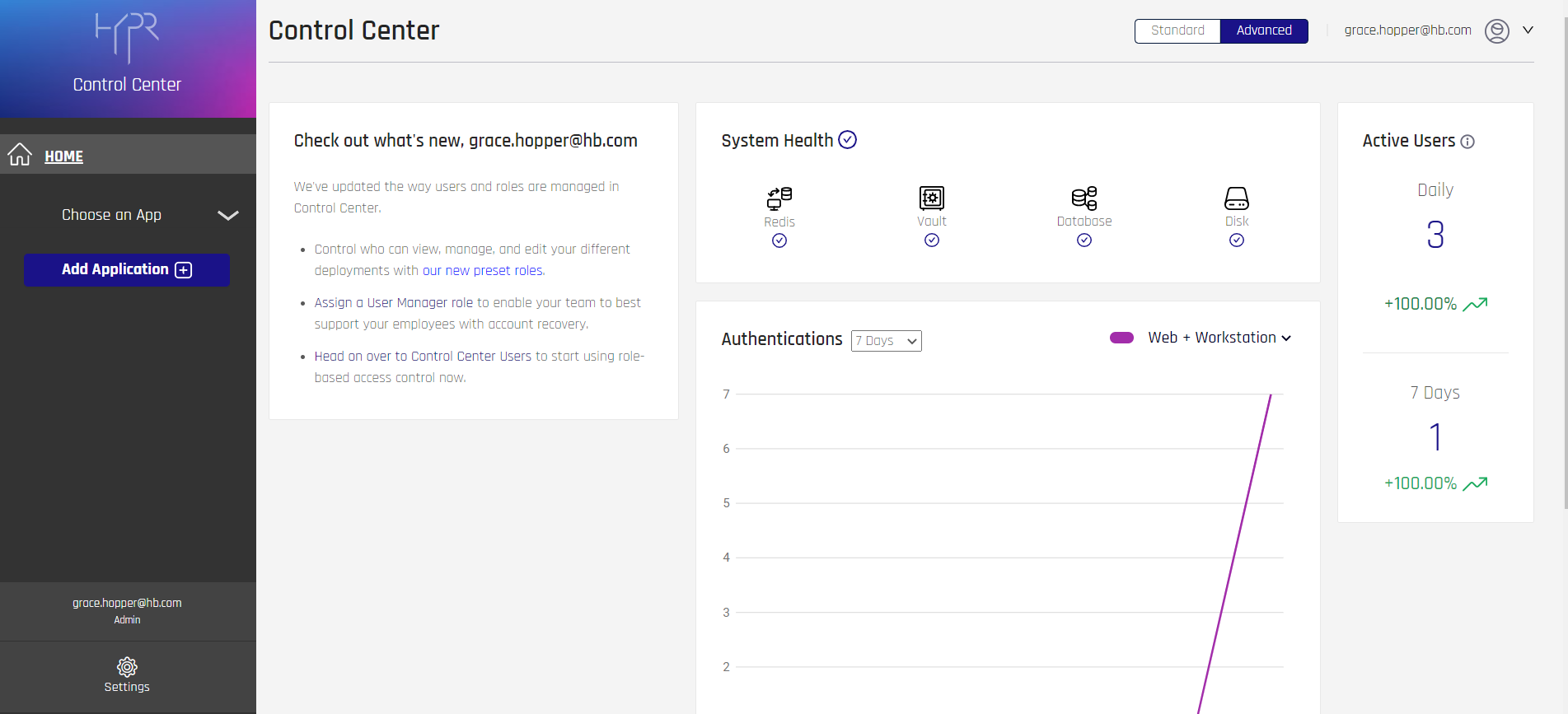Open the 'our new preset roles' link

[x=483, y=270]
